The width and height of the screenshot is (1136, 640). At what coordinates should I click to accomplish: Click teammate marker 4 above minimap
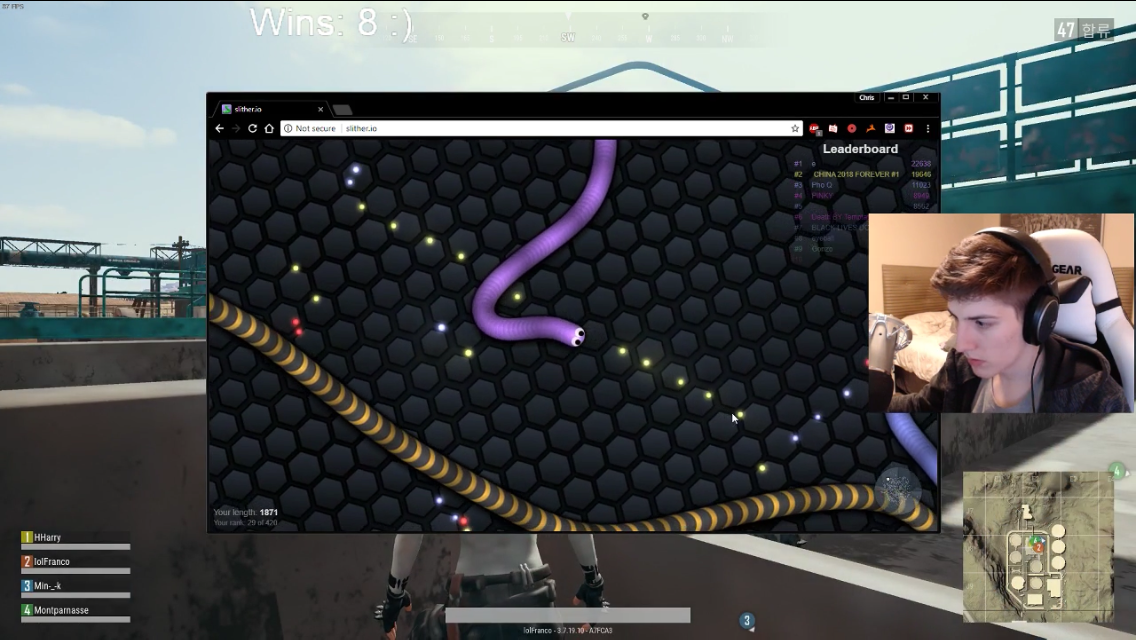(1117, 471)
